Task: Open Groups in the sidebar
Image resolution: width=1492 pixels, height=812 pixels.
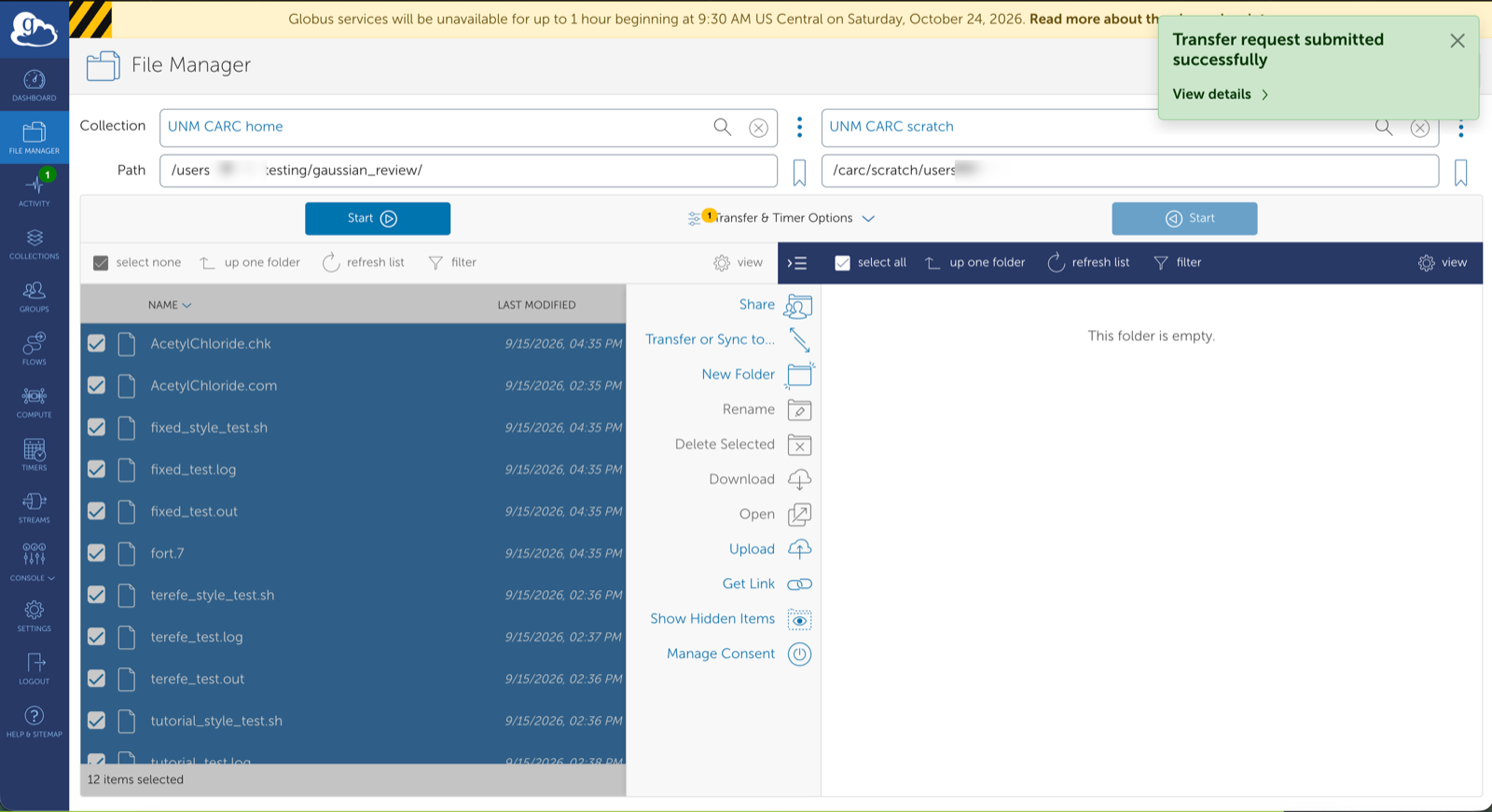Action: (x=35, y=296)
